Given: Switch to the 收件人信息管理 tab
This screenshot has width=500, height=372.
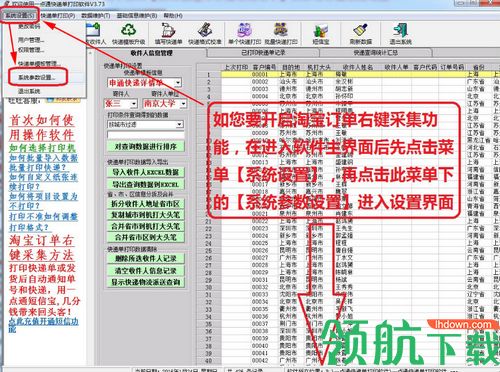Looking at the screenshot, I should click(151, 53).
